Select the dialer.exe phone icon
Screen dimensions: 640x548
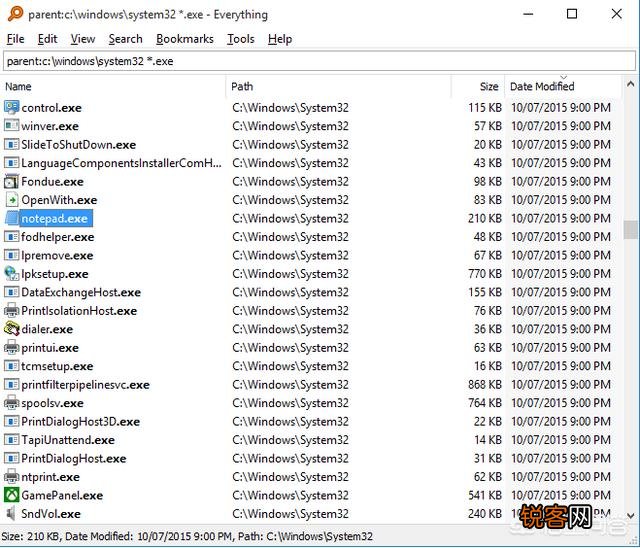(x=12, y=329)
